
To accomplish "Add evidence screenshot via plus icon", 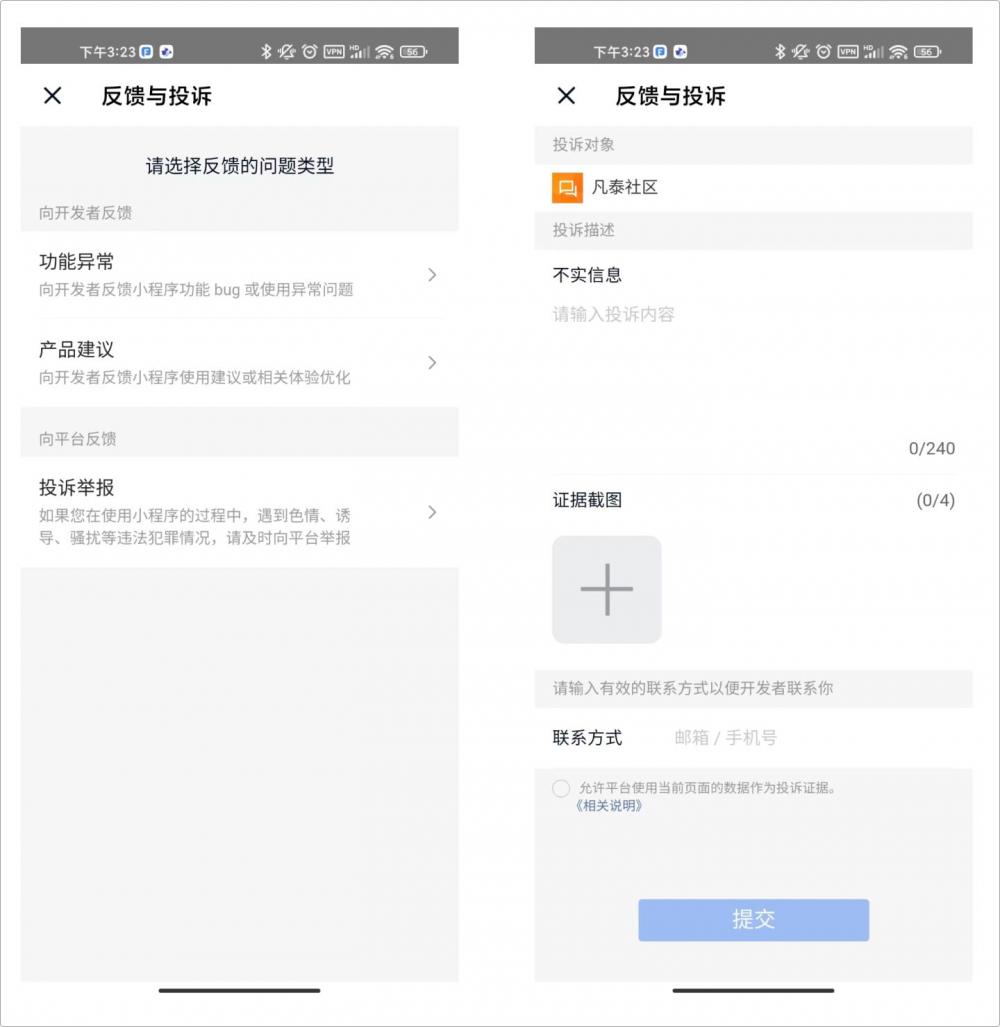I will point(606,589).
